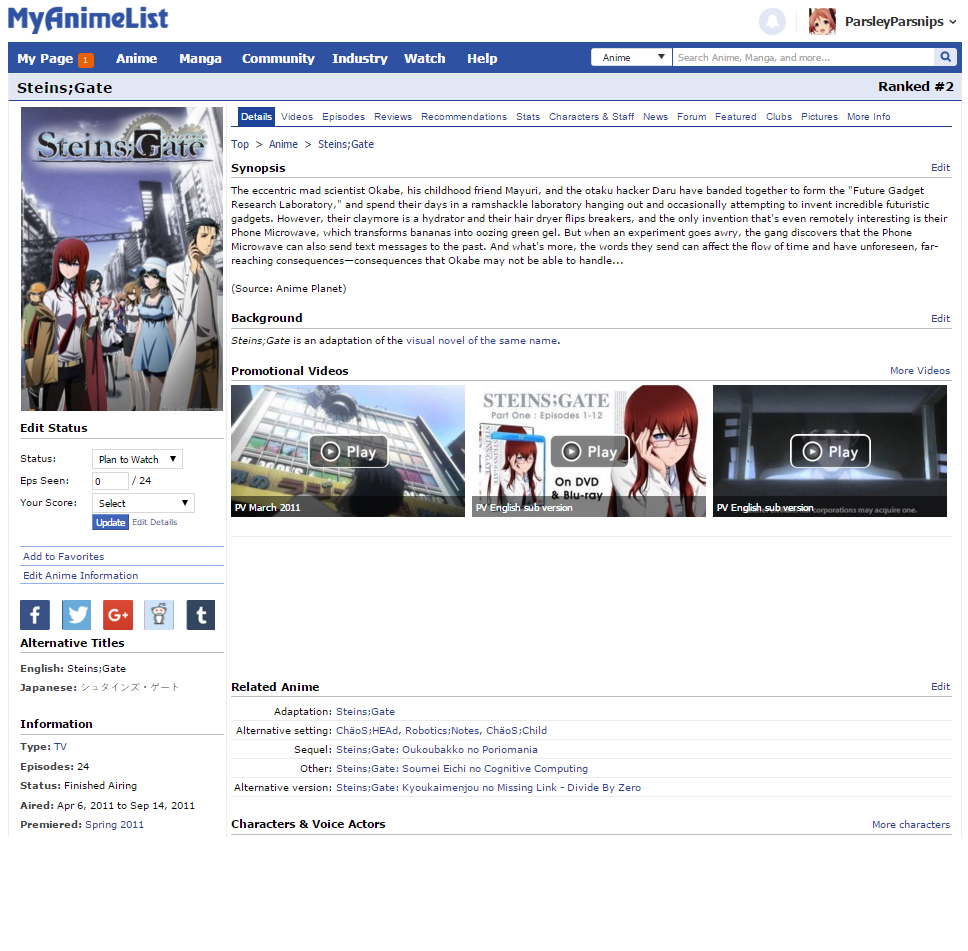968x951 pixels.
Task: Click the search magnifier button
Action: click(x=945, y=57)
